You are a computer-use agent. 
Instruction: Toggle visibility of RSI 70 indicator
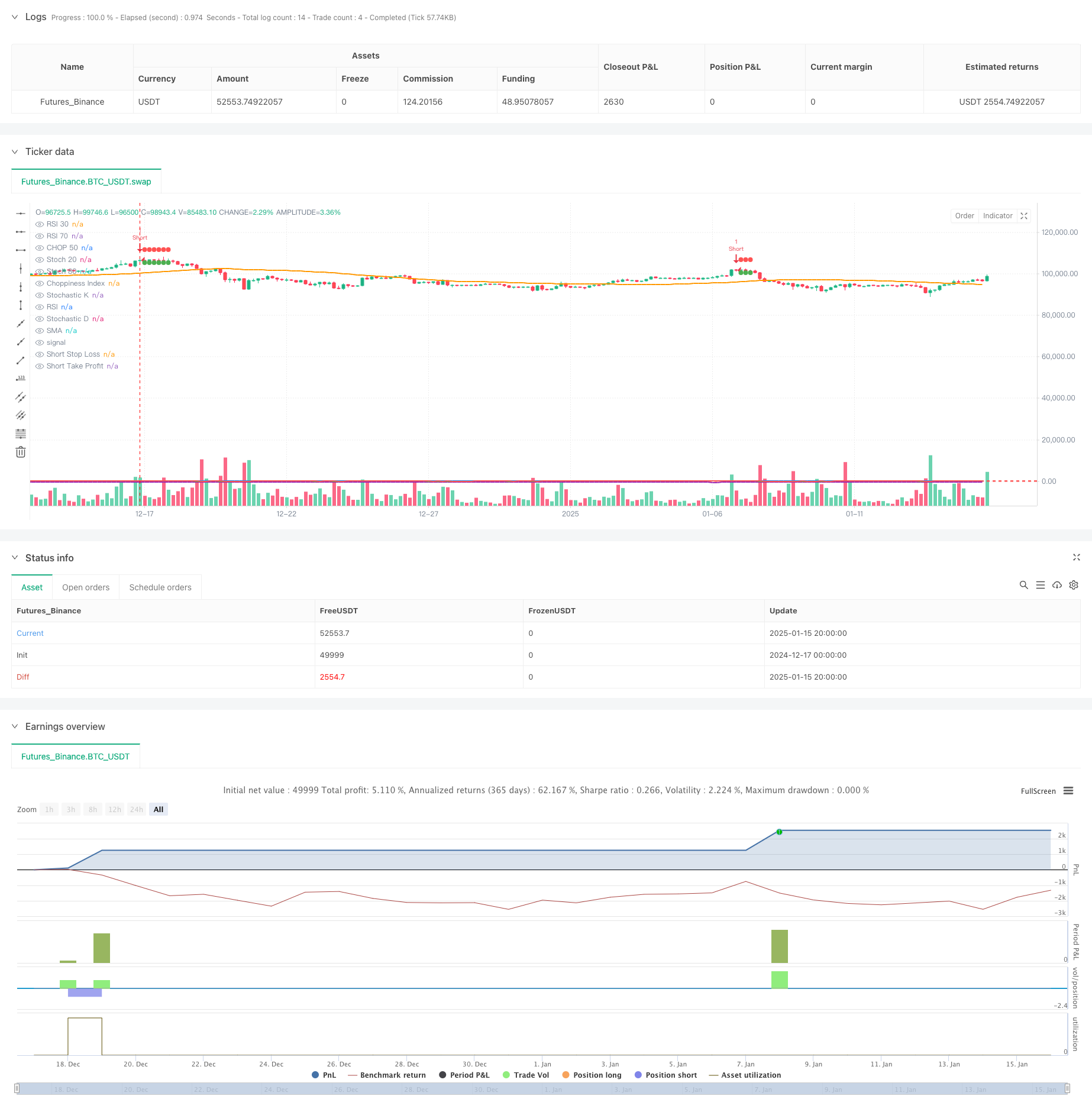click(x=40, y=236)
